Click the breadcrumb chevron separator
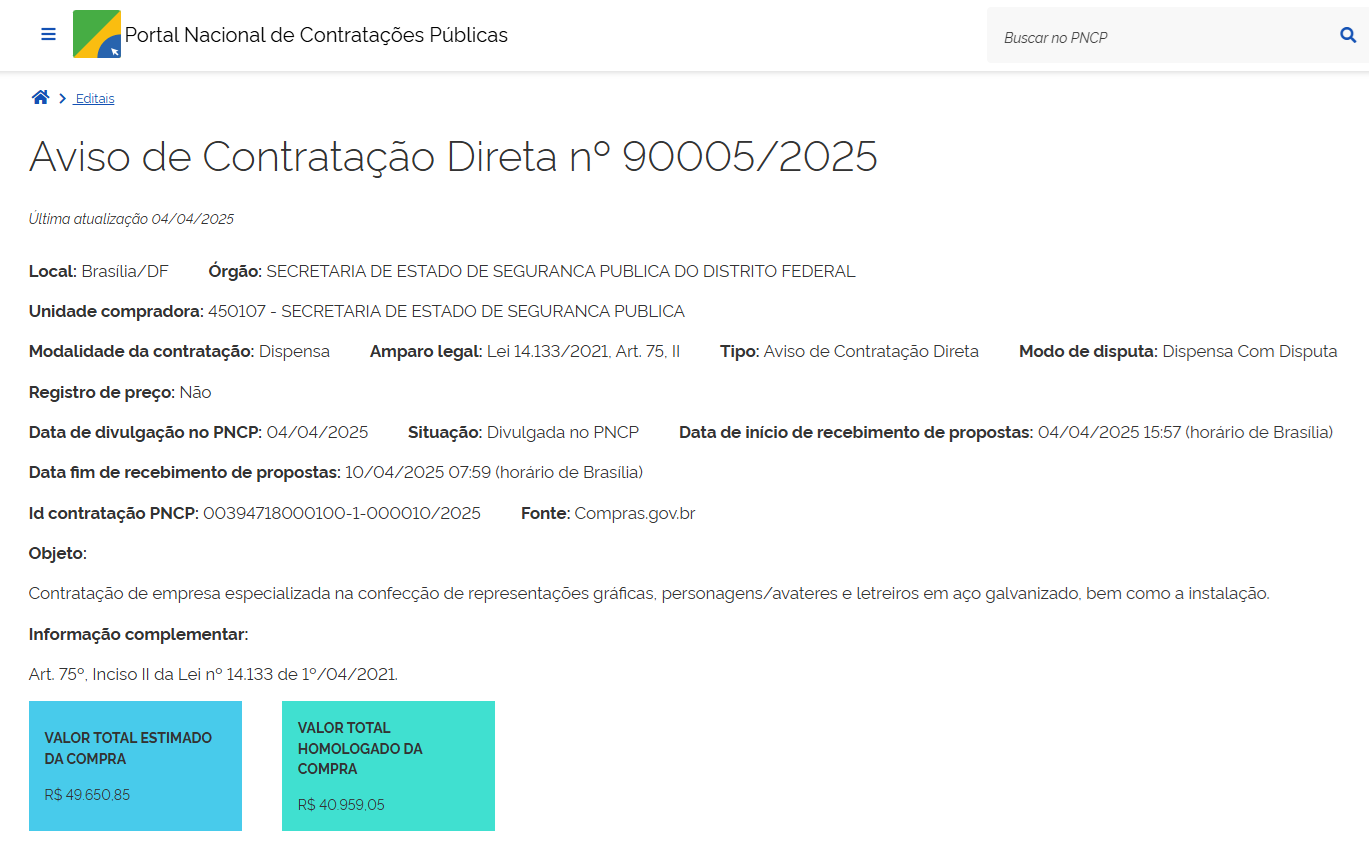The image size is (1369, 853). coord(62,99)
